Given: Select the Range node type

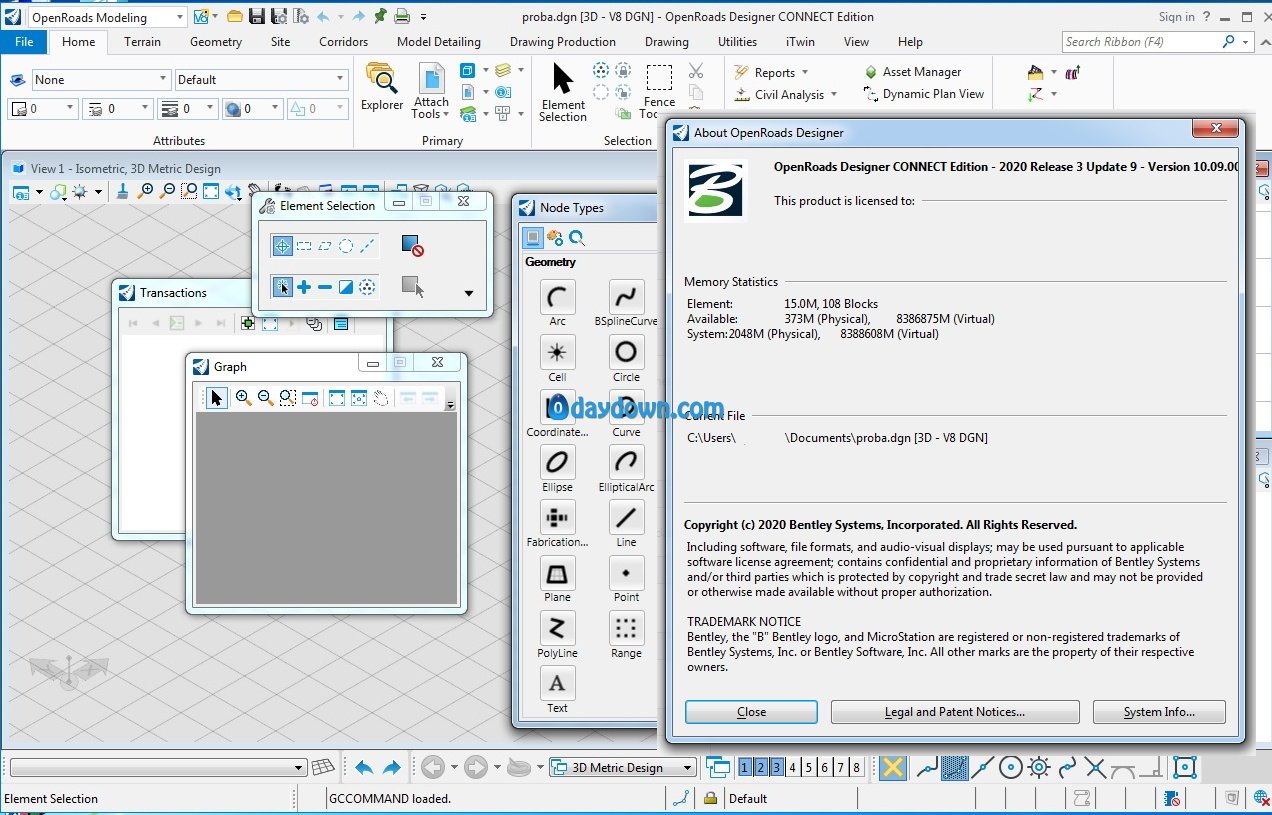Looking at the screenshot, I should 626,628.
